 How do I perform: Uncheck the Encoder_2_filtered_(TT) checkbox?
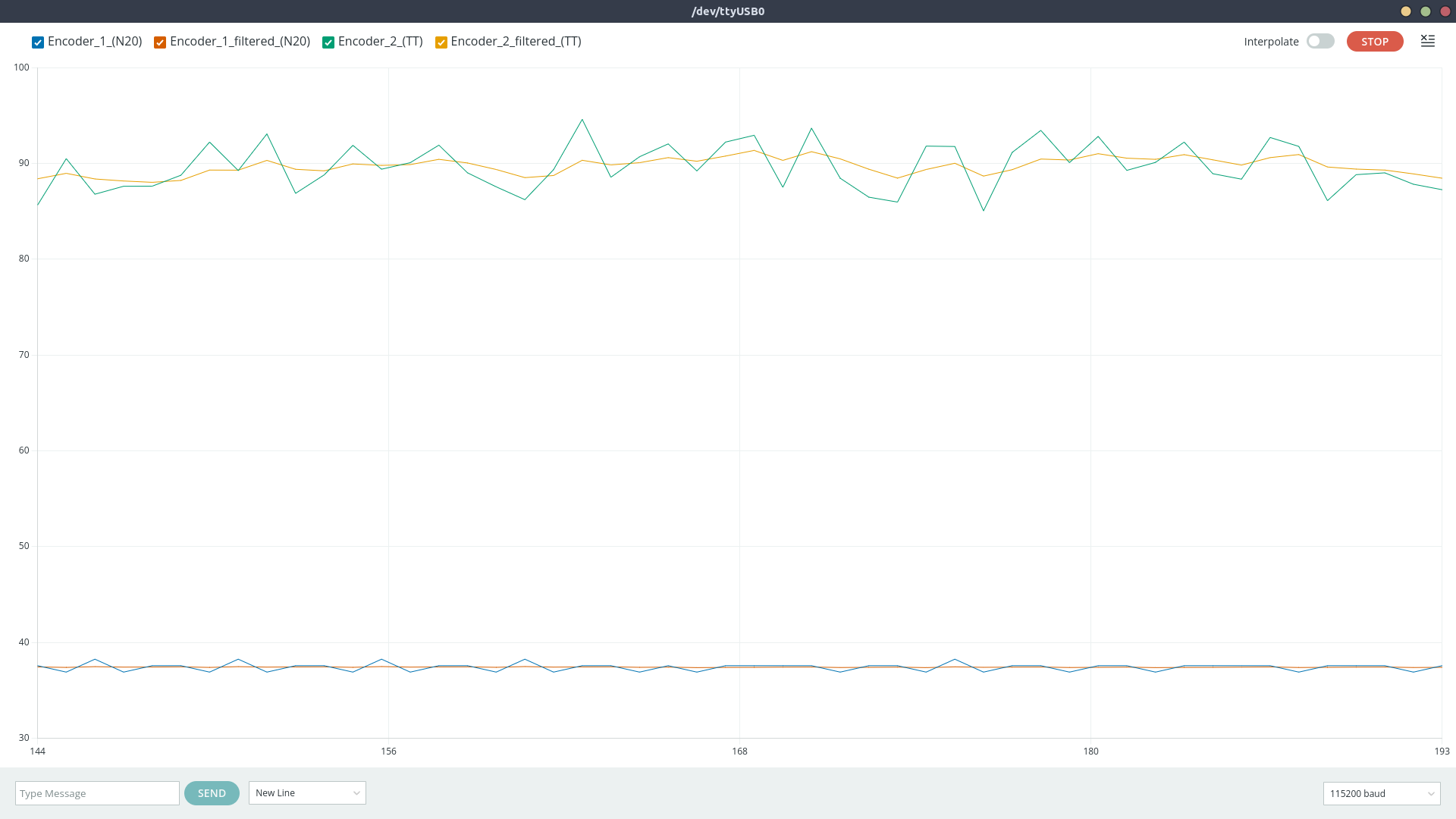click(441, 42)
